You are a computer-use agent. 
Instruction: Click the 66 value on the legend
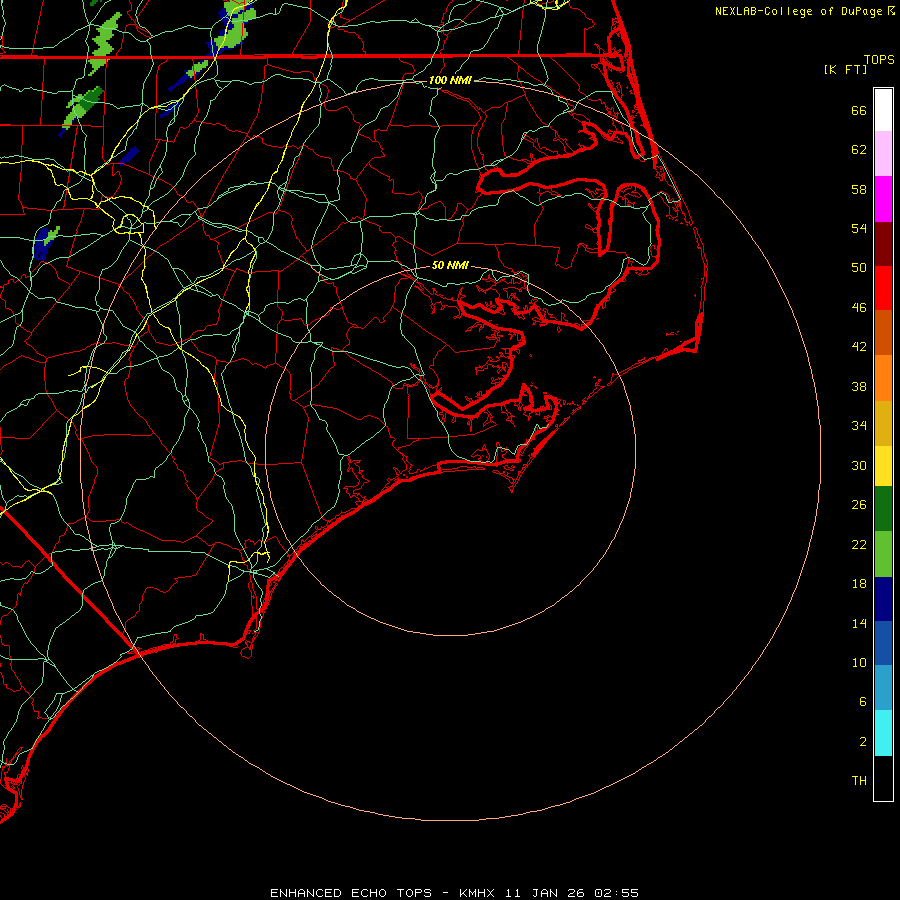tap(858, 111)
